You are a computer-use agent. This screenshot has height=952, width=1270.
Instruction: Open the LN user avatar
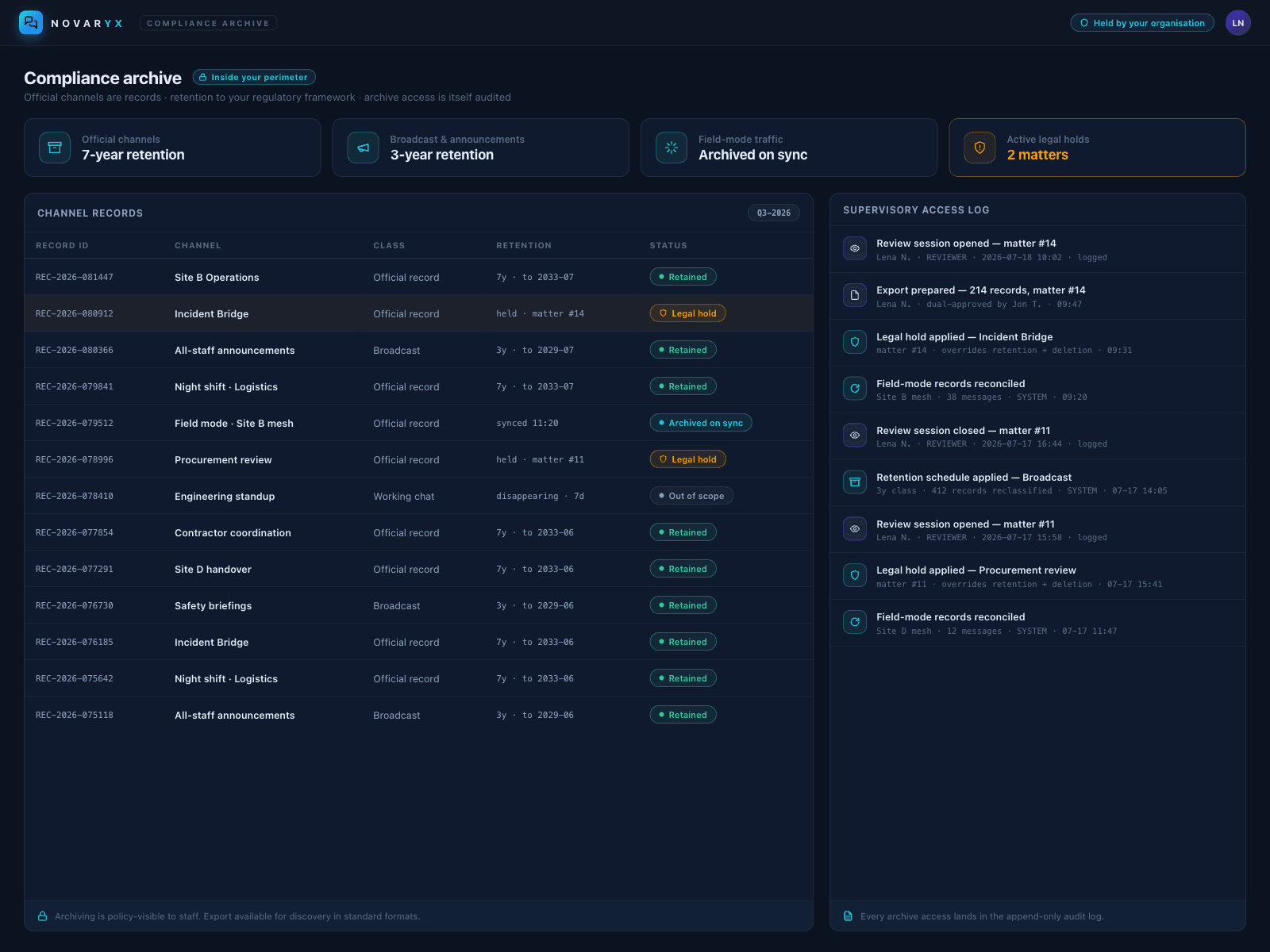tap(1237, 23)
